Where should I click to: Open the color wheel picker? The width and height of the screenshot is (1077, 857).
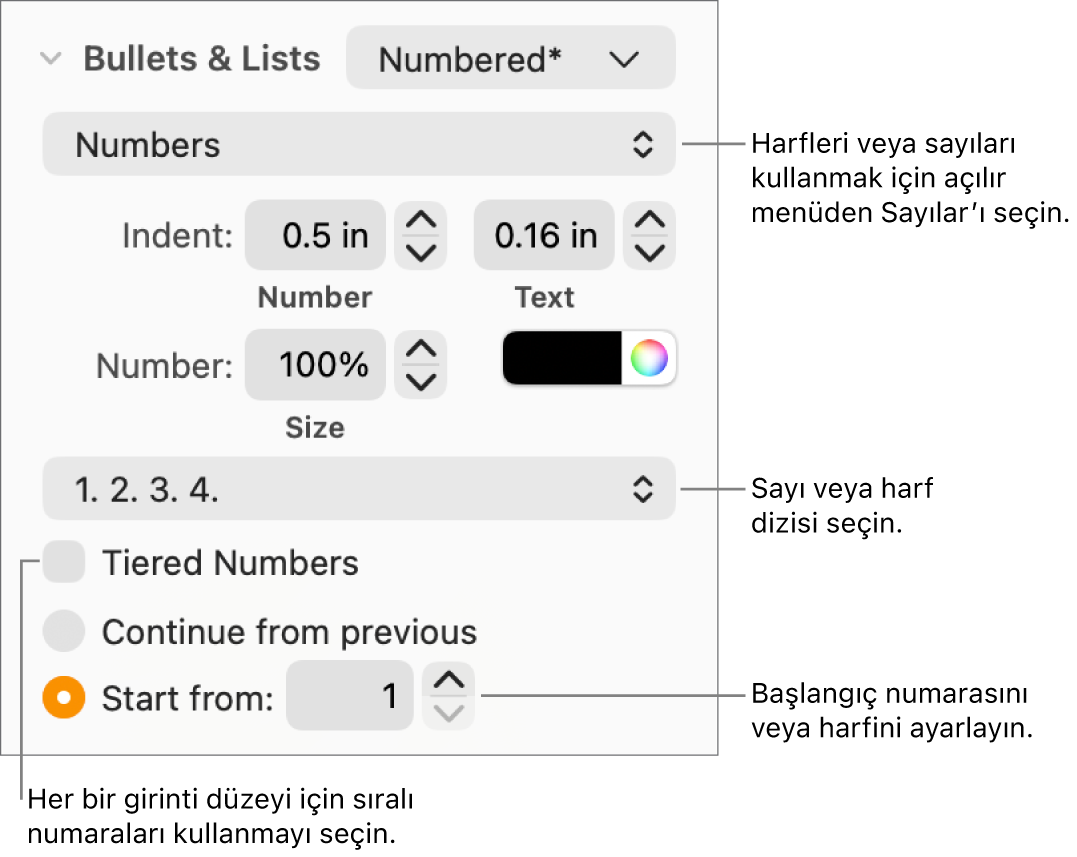pyautogui.click(x=649, y=358)
